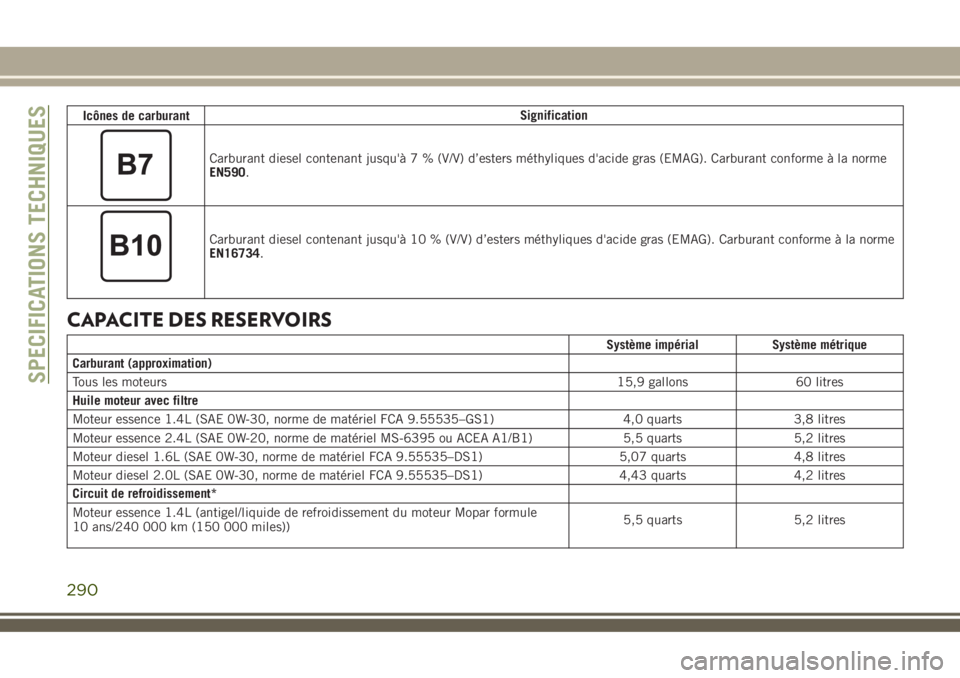Viewport: 960px width, 678px height.
Task: Click the 'SPECIFICATIONS TECHNIQUES' side tab
Action: click(39, 244)
